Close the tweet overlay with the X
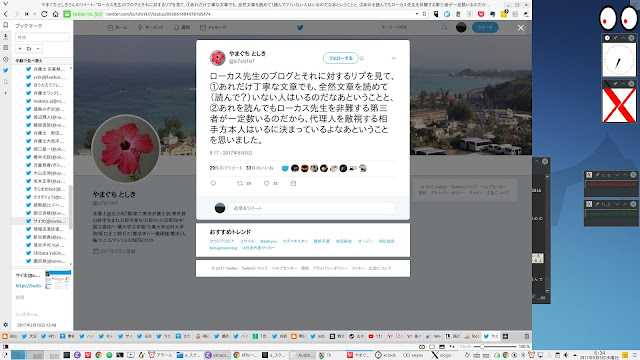 (x=521, y=28)
